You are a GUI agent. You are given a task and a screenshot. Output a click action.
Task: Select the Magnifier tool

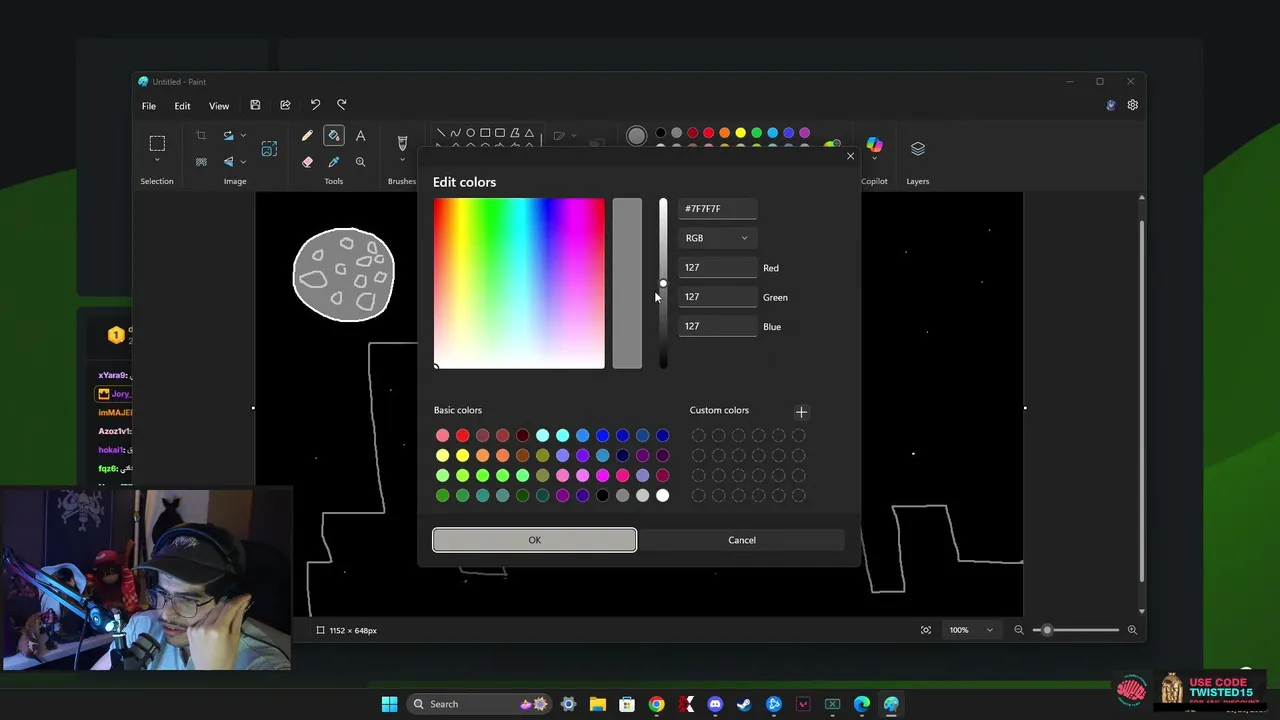coord(361,162)
